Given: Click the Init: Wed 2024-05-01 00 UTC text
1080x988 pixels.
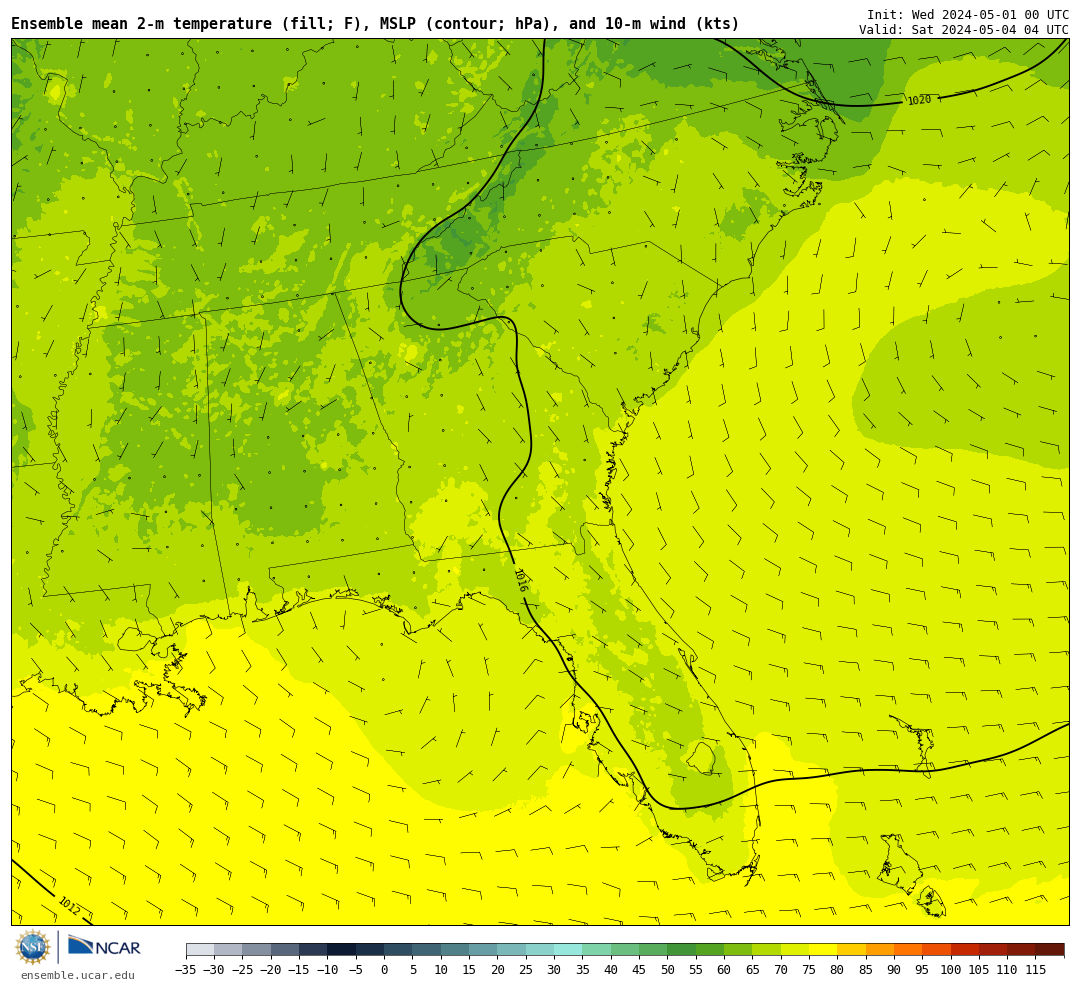Looking at the screenshot, I should [x=968, y=14].
